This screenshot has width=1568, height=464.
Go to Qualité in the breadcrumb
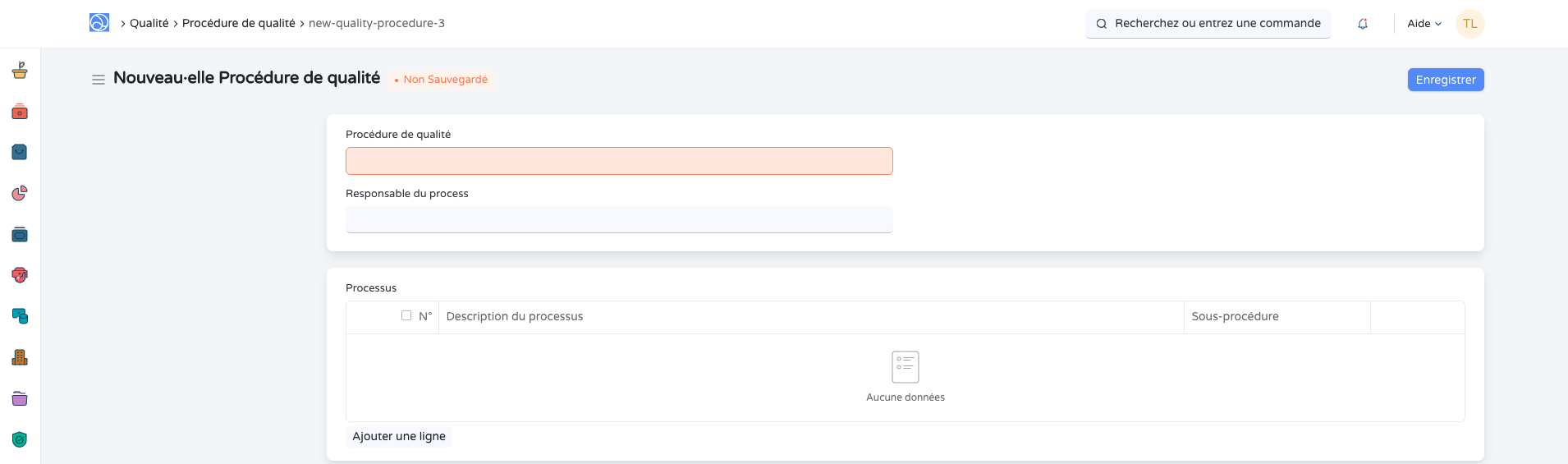pyautogui.click(x=149, y=23)
